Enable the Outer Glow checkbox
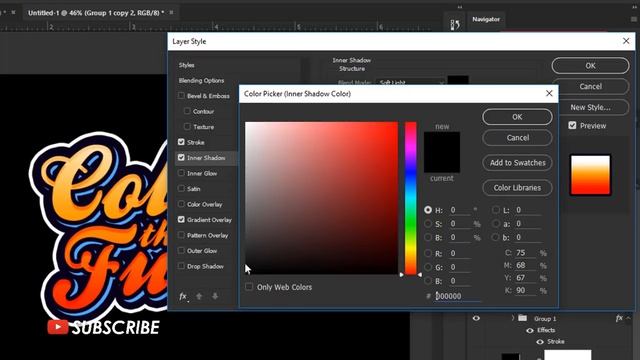 (x=181, y=251)
